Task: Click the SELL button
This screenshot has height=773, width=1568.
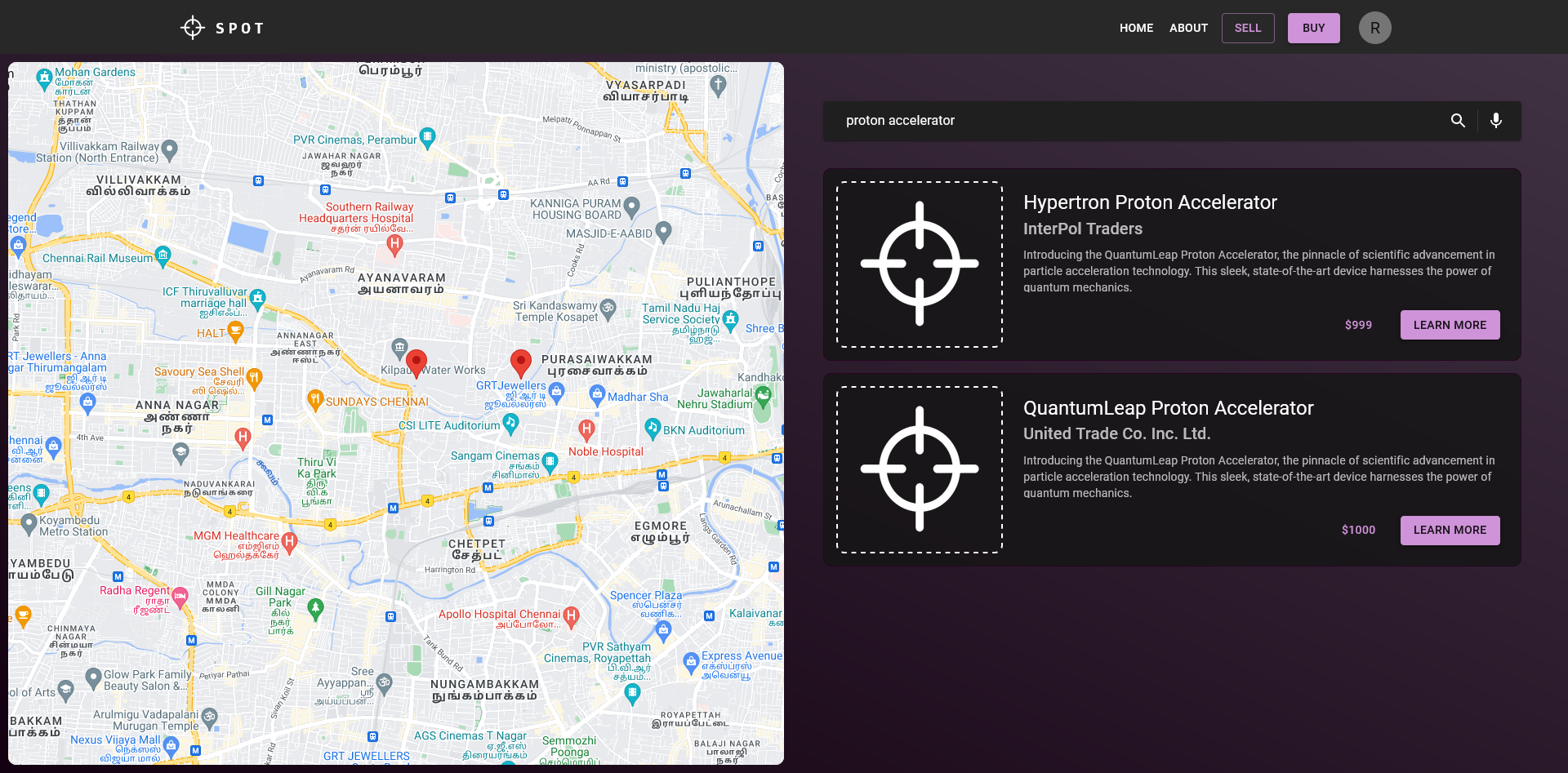Action: pyautogui.click(x=1247, y=27)
